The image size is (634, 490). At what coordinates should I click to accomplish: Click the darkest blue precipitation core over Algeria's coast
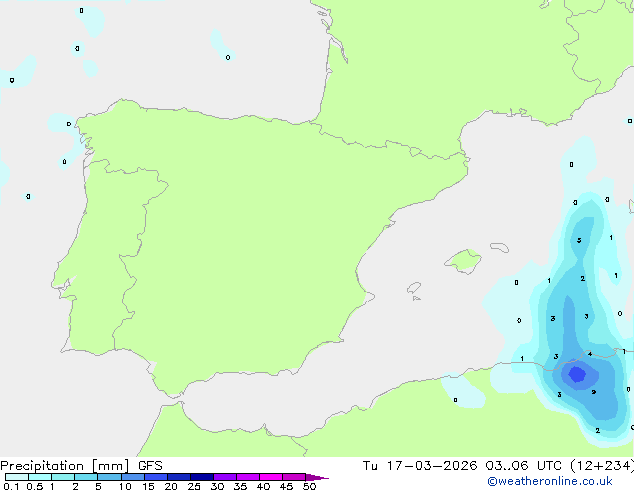(577, 374)
